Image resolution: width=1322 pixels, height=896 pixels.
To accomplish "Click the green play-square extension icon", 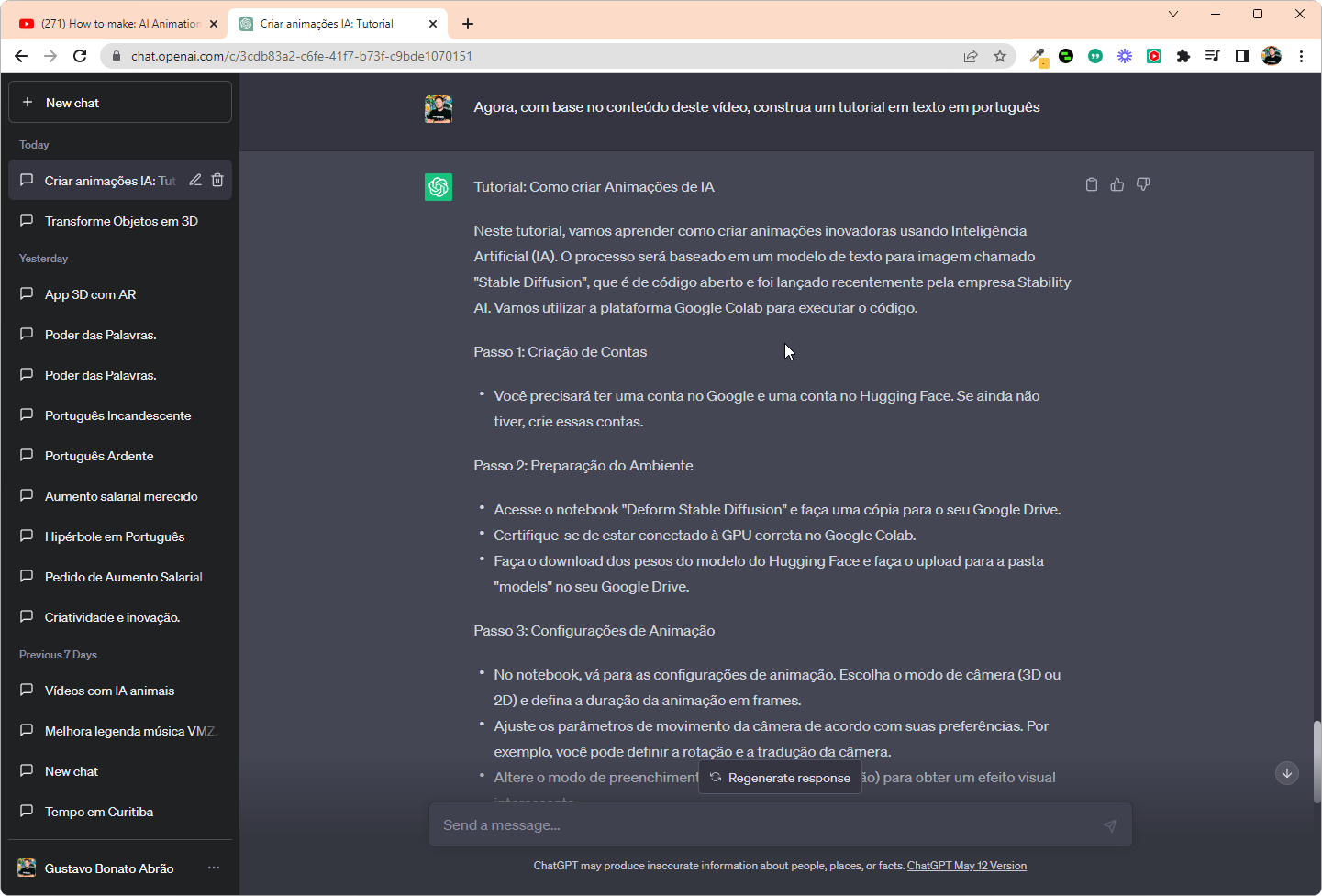I will (x=1154, y=56).
